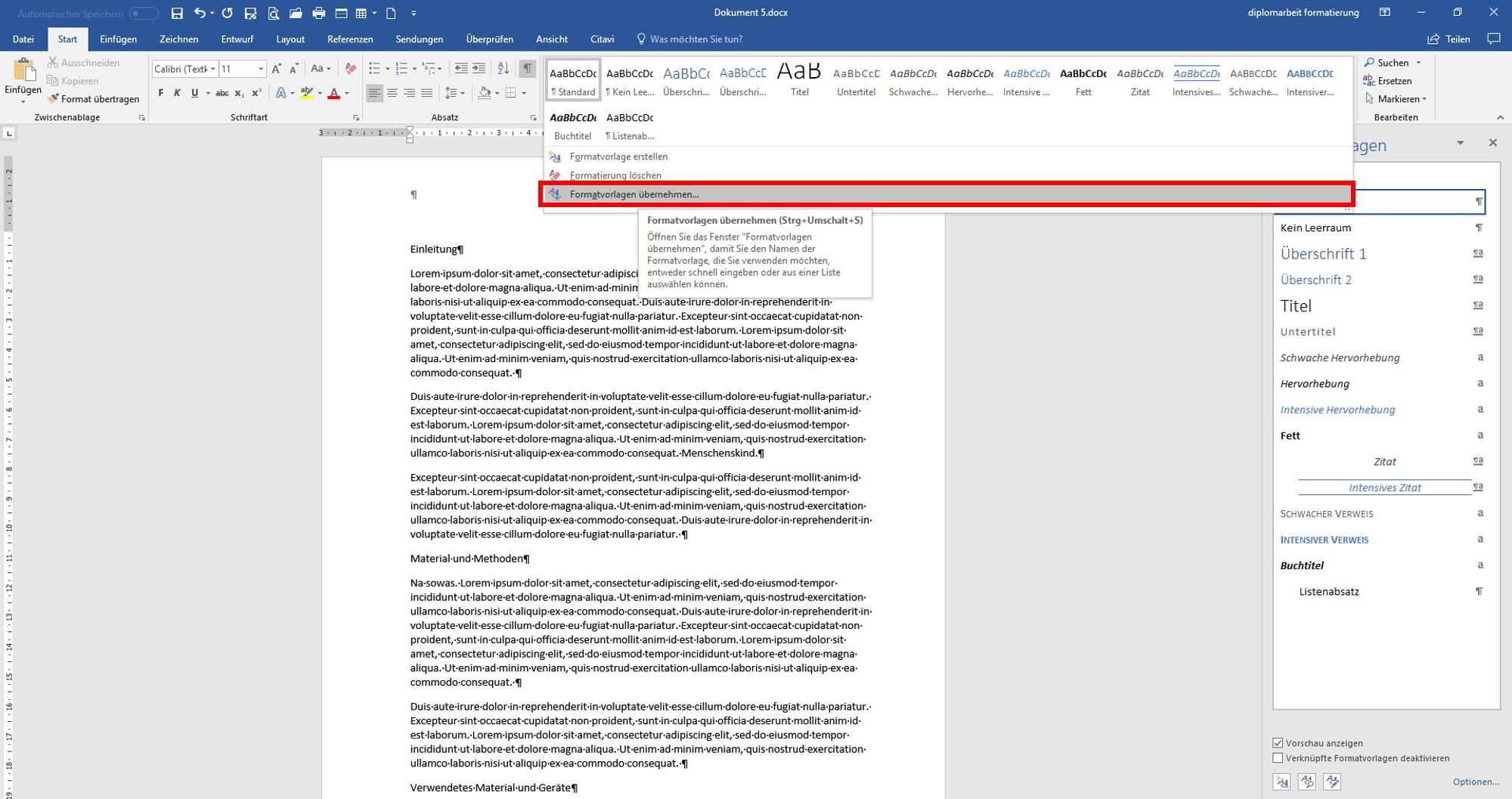The height and width of the screenshot is (799, 1512).
Task: Open the Formatinspektor icon at pane bottom
Action: pos(1307,782)
